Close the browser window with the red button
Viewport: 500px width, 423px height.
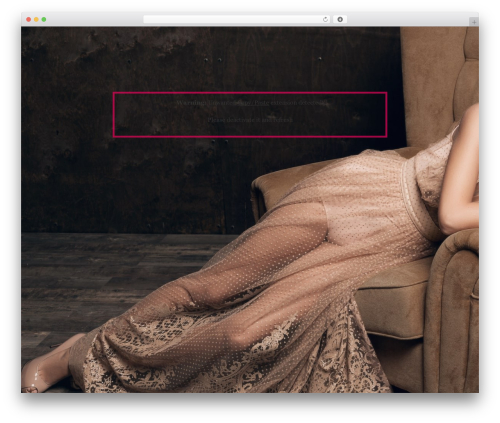[29, 20]
